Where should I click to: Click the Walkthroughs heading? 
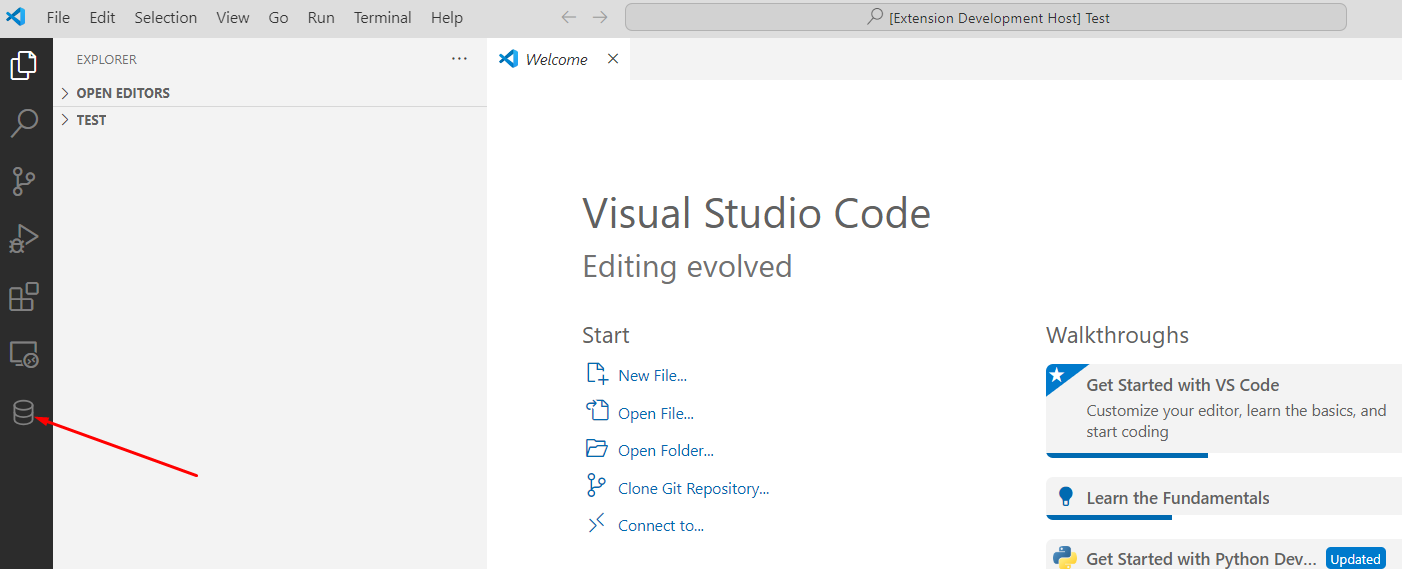pos(1117,335)
